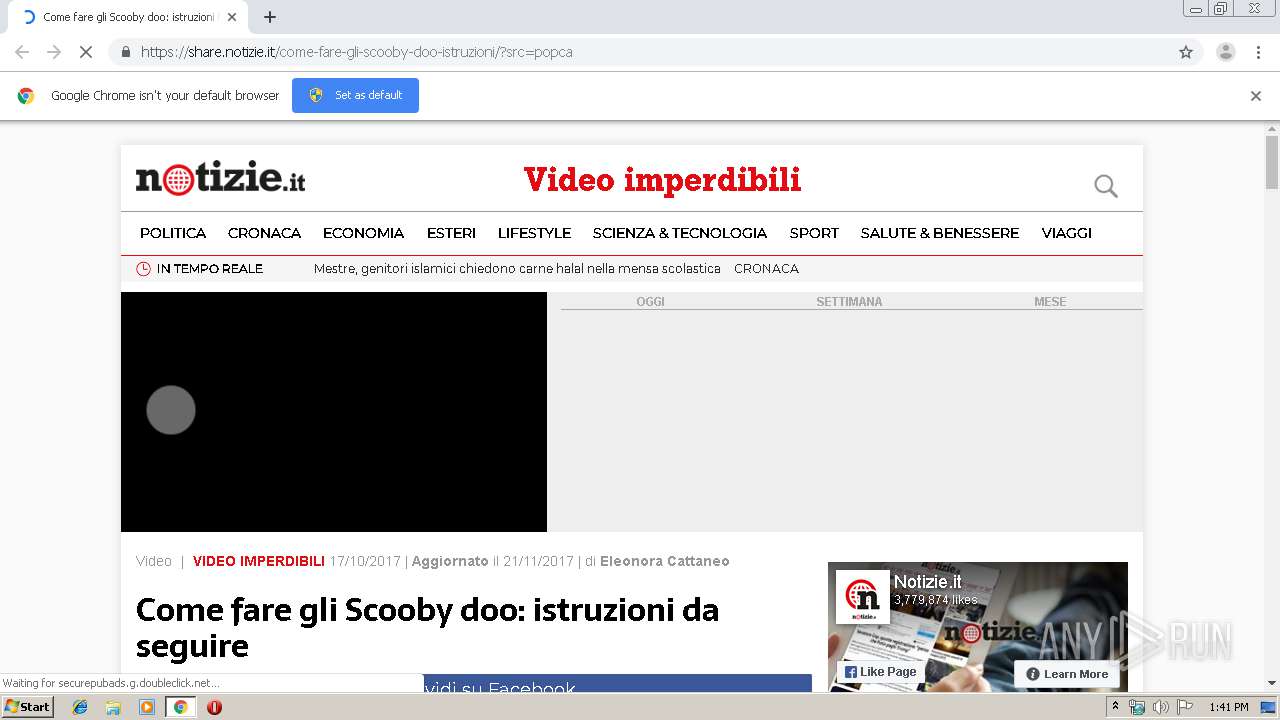This screenshot has height=720, width=1280.
Task: Open the Start menu
Action: pos(27,707)
